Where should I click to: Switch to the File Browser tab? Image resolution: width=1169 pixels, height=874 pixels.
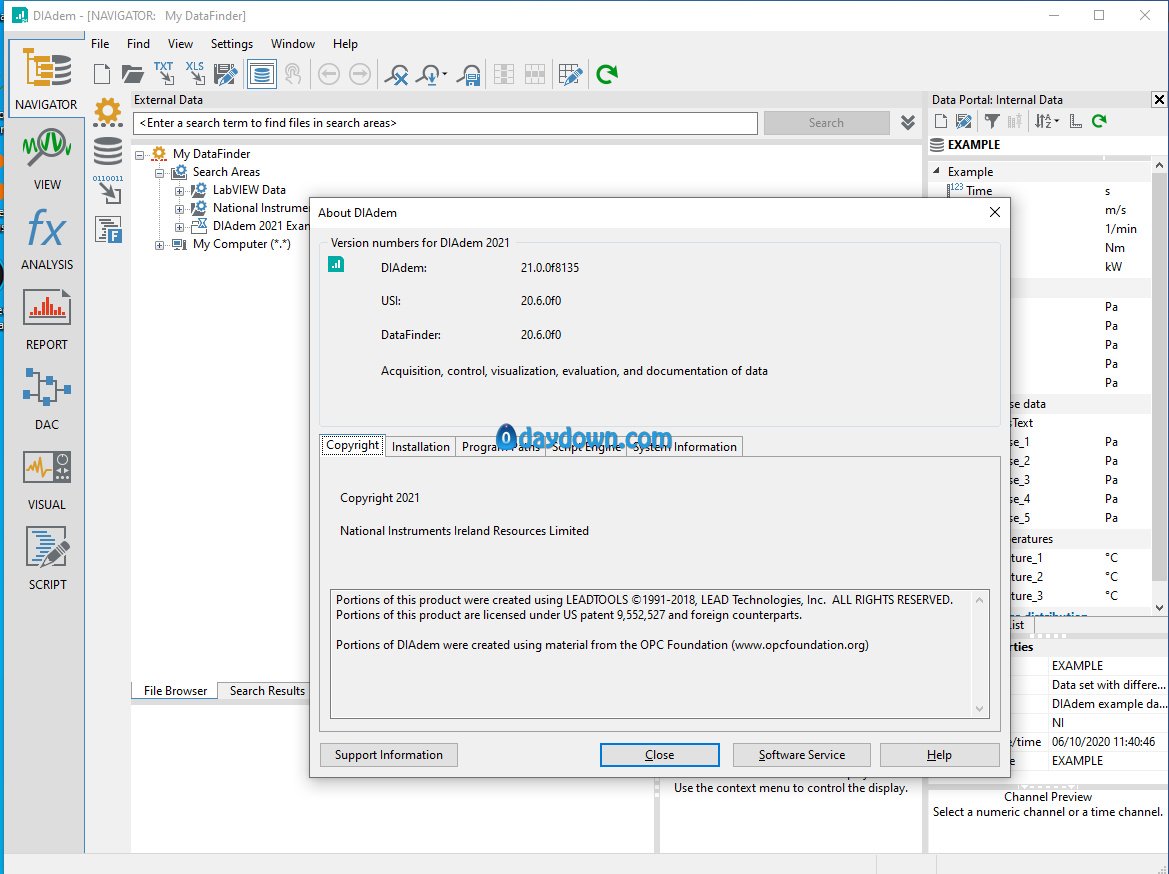[175, 691]
